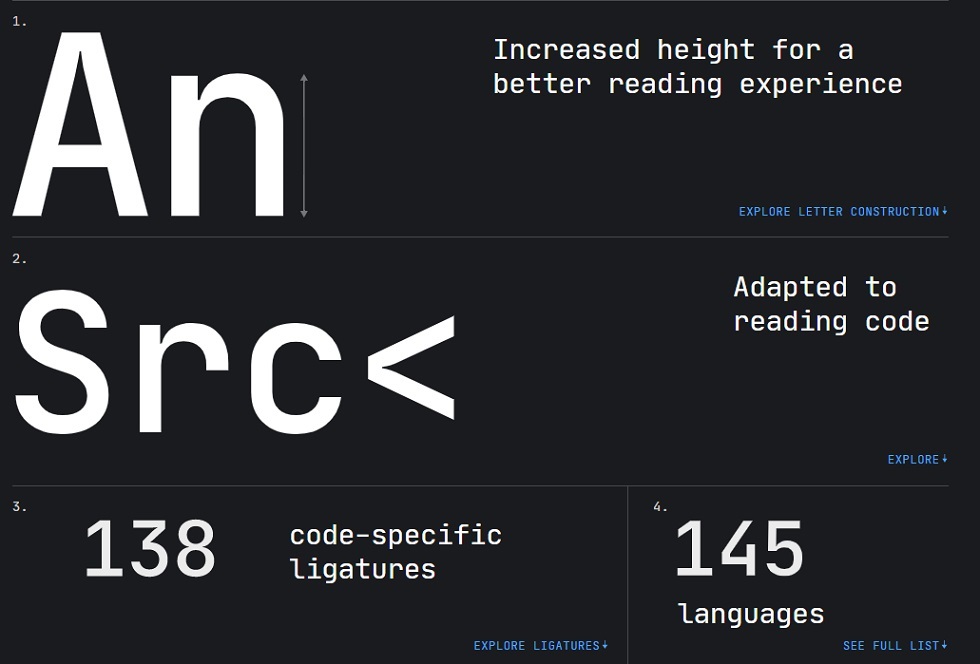Click the down arrow after See Full List
980x664 pixels.
click(x=945, y=645)
